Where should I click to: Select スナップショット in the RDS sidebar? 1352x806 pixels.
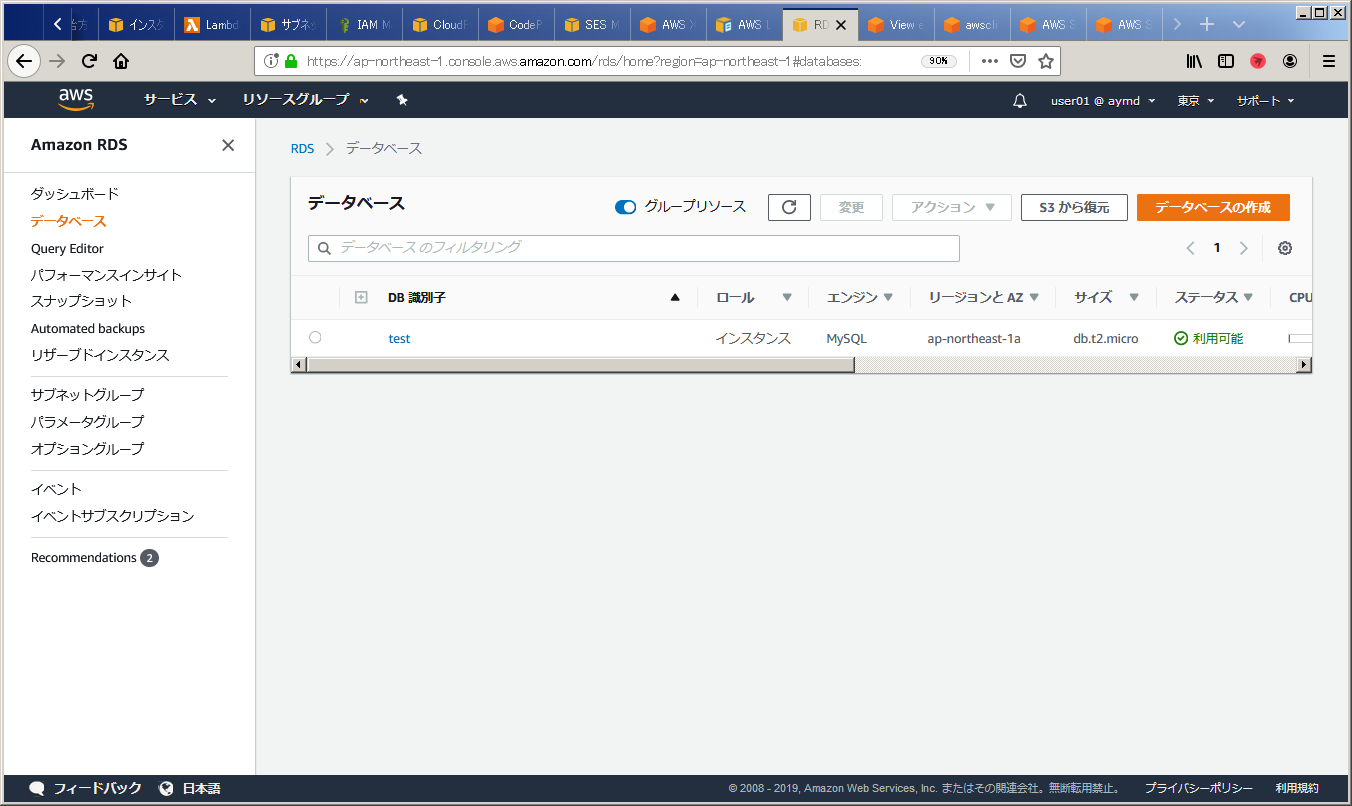[x=81, y=301]
